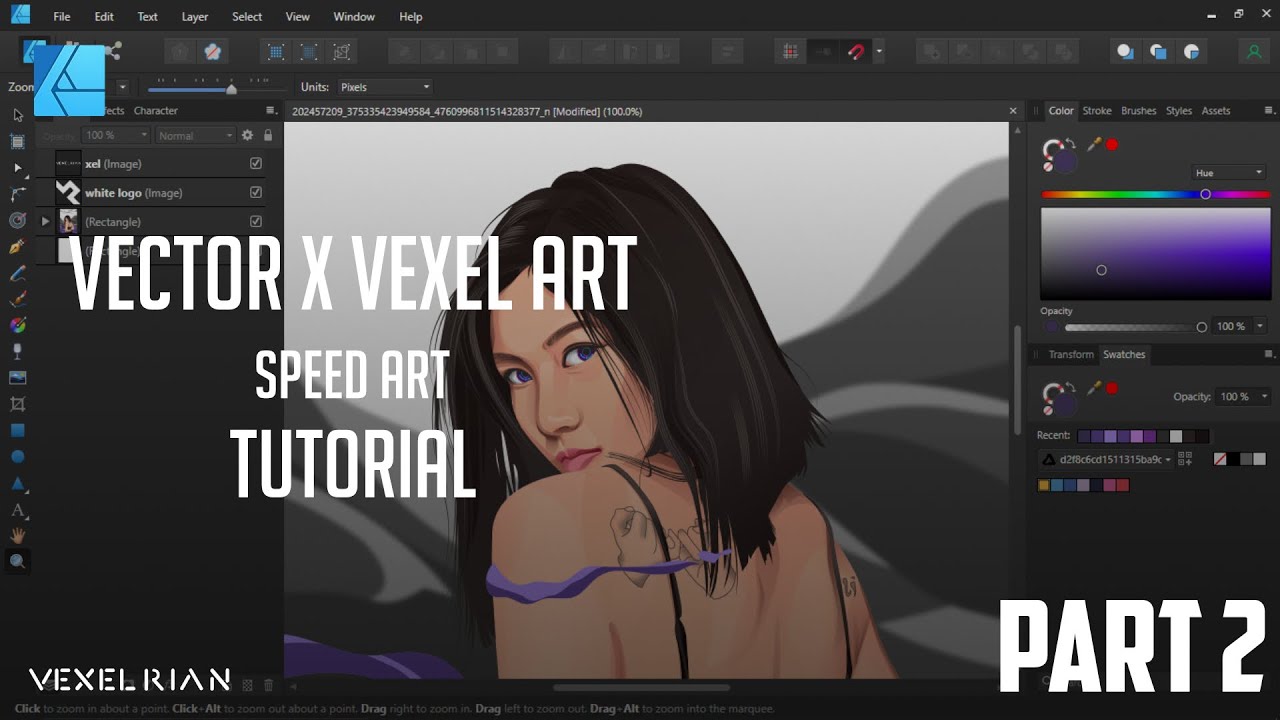Select the Pen tool

click(17, 246)
